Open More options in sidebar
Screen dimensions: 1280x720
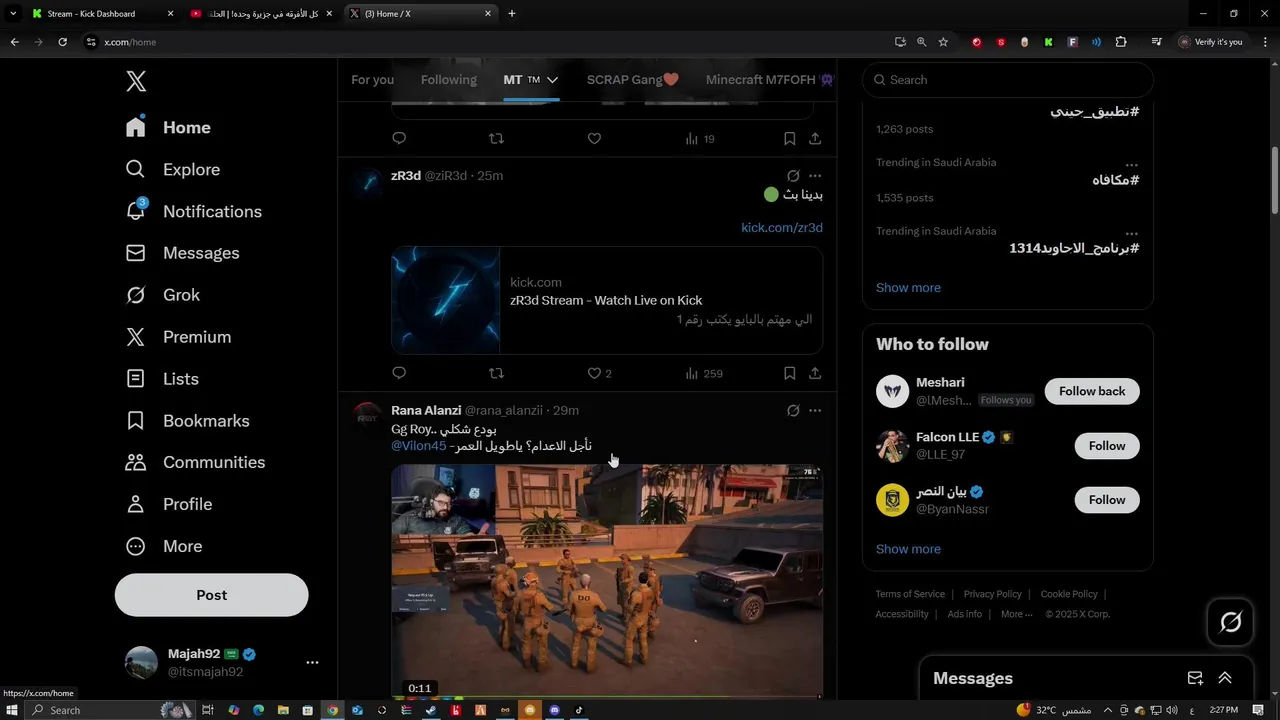coord(163,547)
